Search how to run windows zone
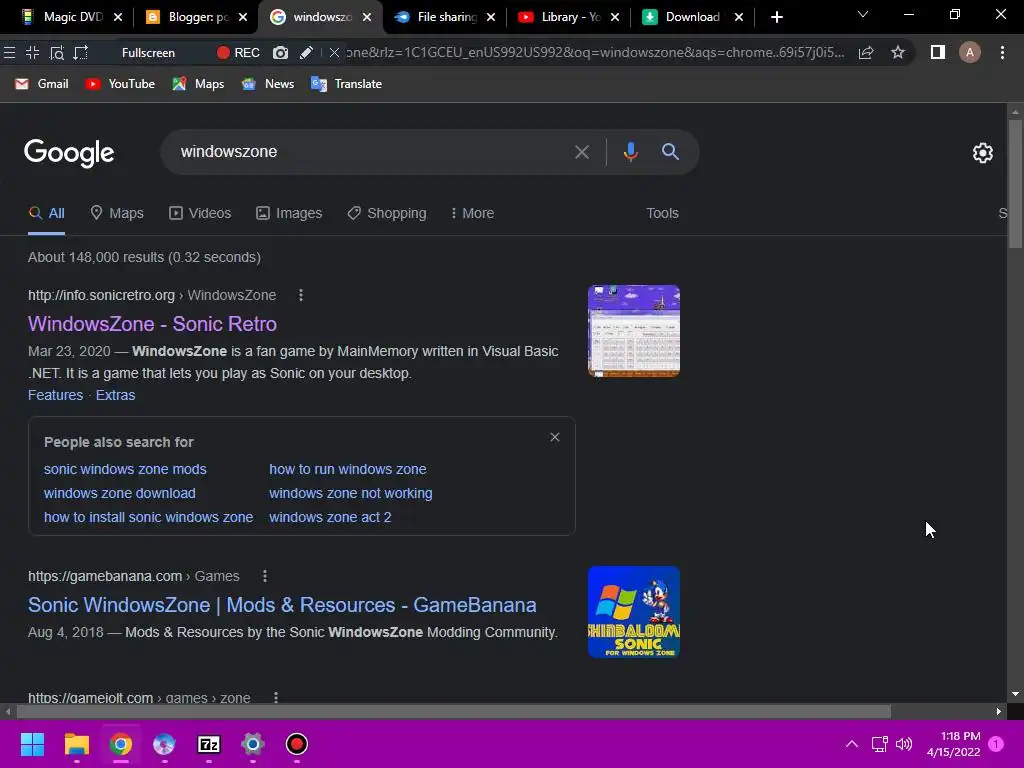This screenshot has height=768, width=1024. pos(347,470)
